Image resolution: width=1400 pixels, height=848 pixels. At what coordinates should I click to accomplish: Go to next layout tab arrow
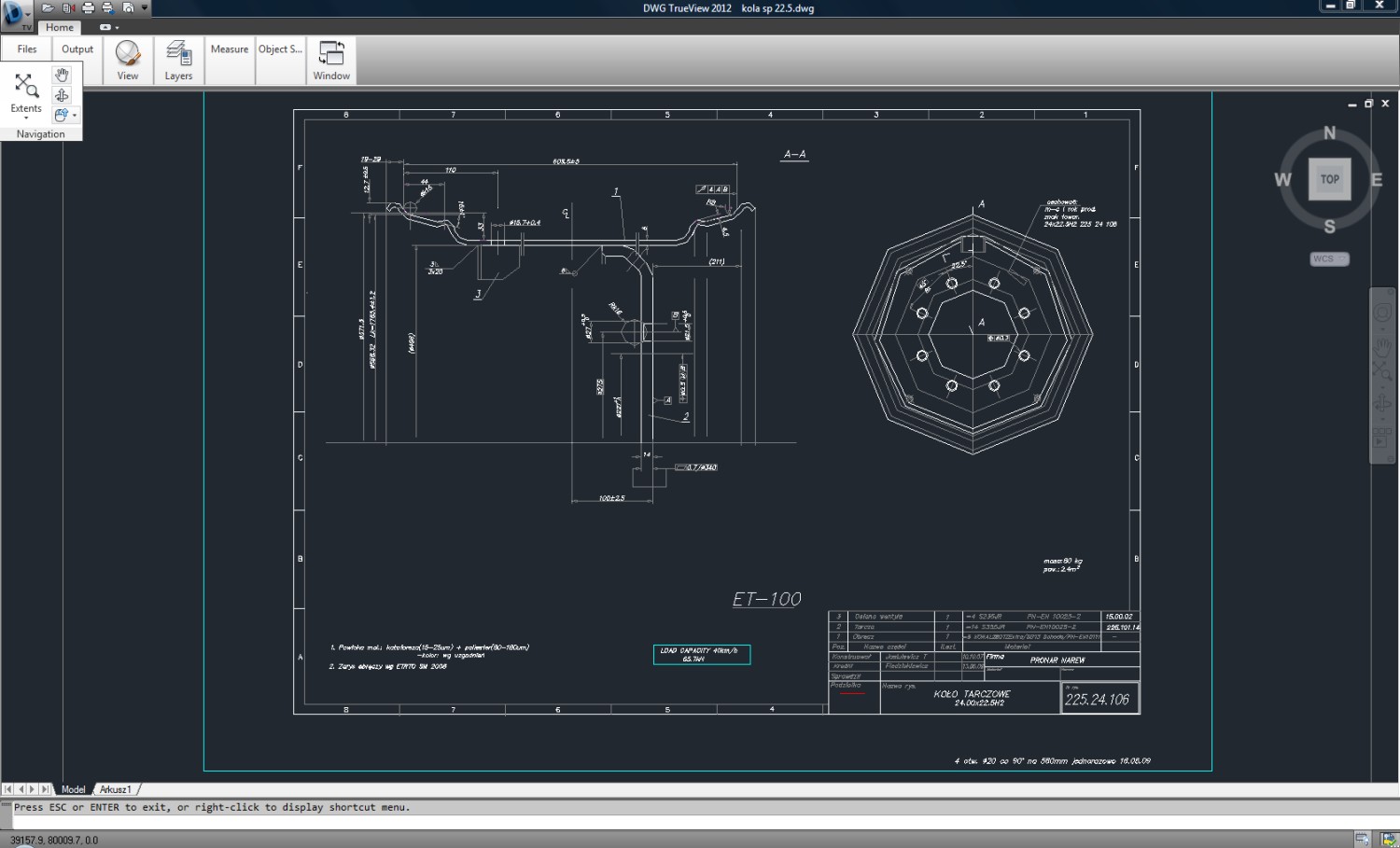pos(32,789)
